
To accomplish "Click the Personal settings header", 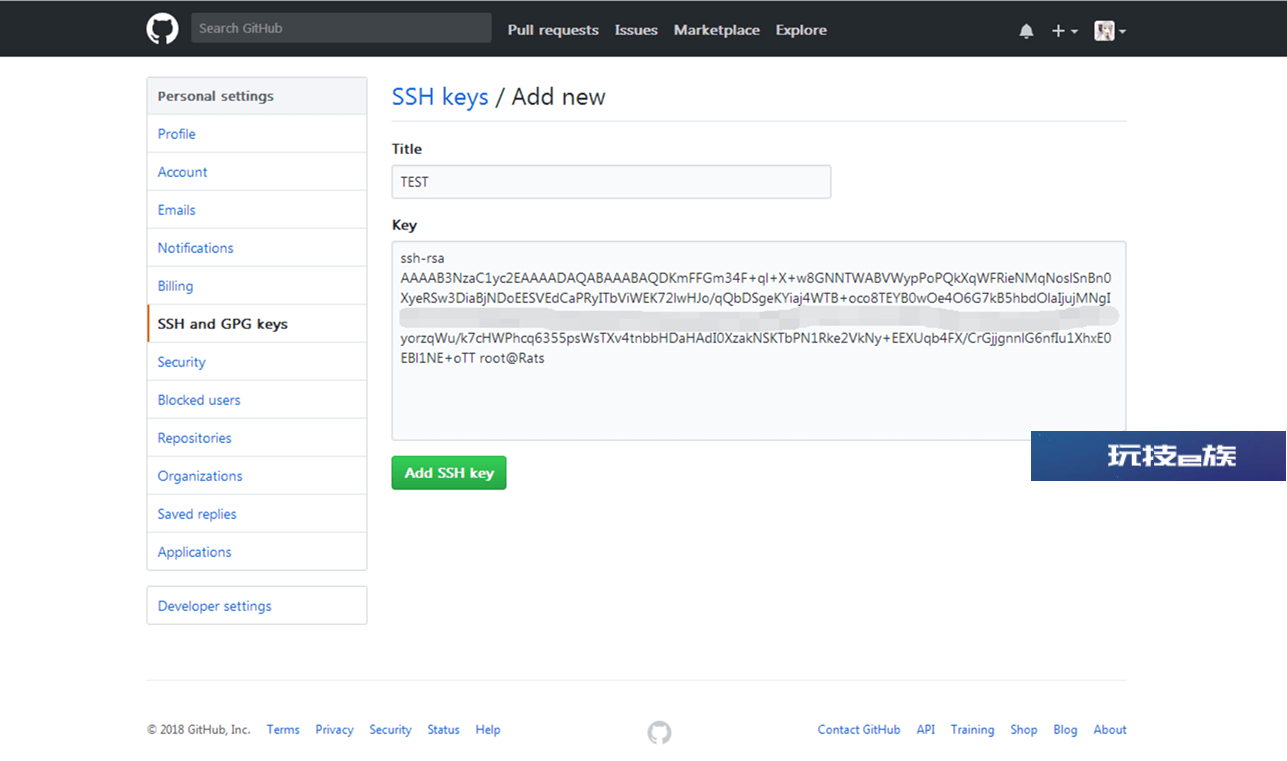I will click(x=257, y=96).
